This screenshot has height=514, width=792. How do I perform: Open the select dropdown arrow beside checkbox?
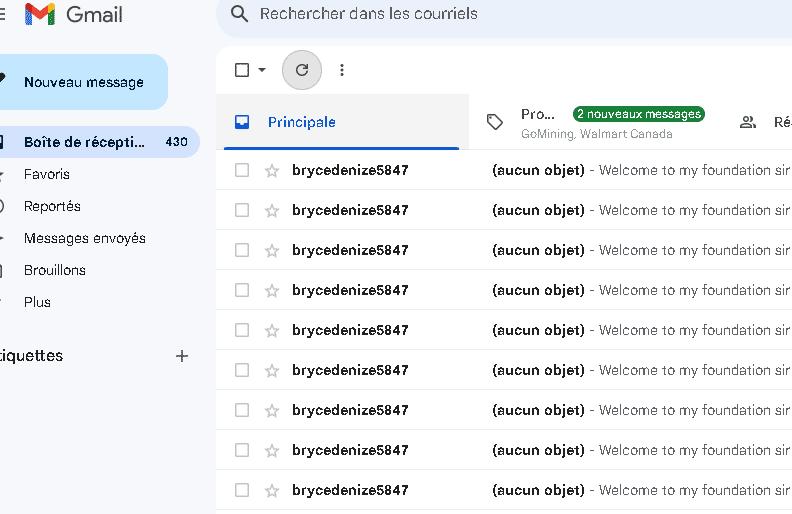coord(262,70)
